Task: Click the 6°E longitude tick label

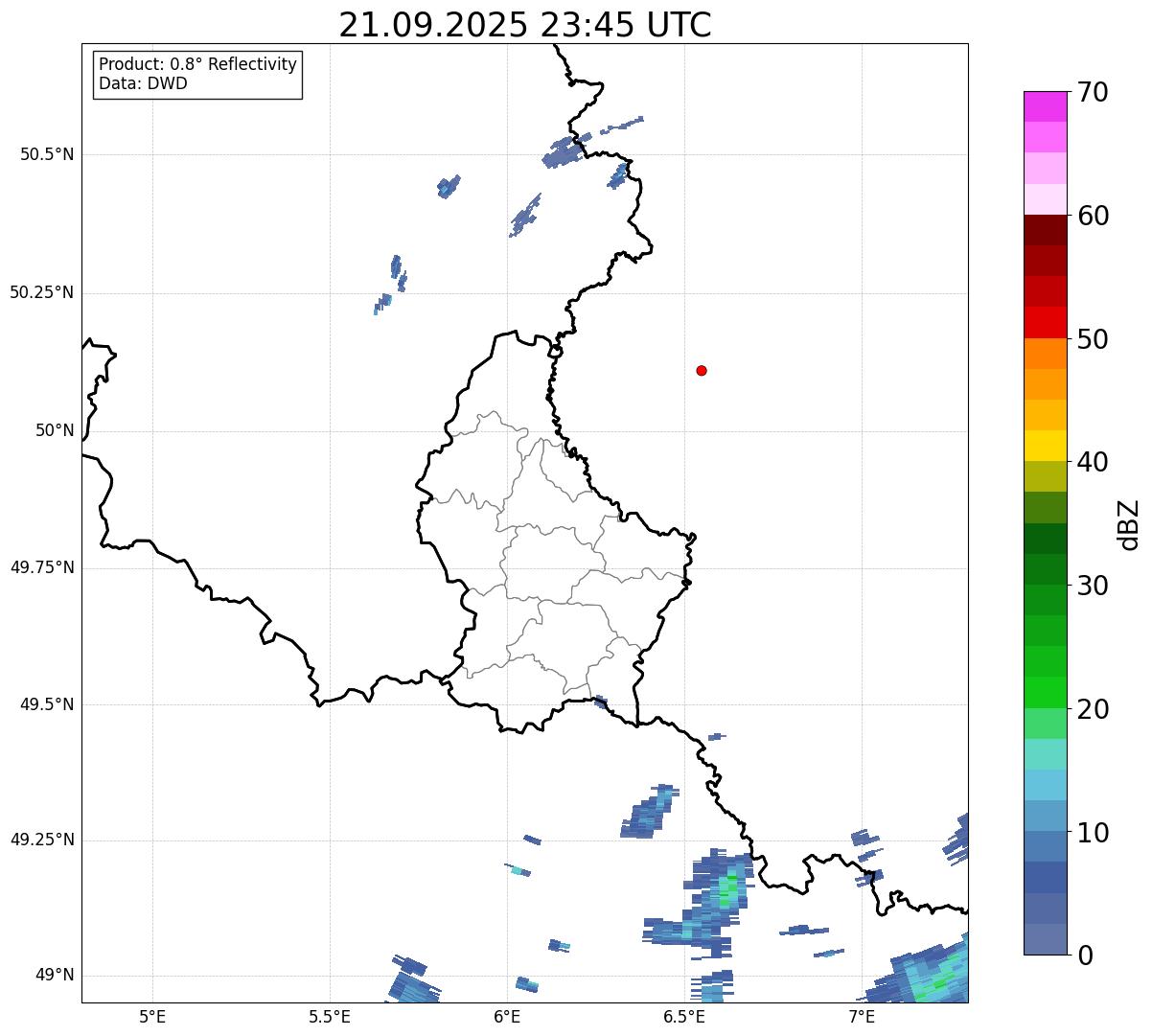Action: point(507,1016)
